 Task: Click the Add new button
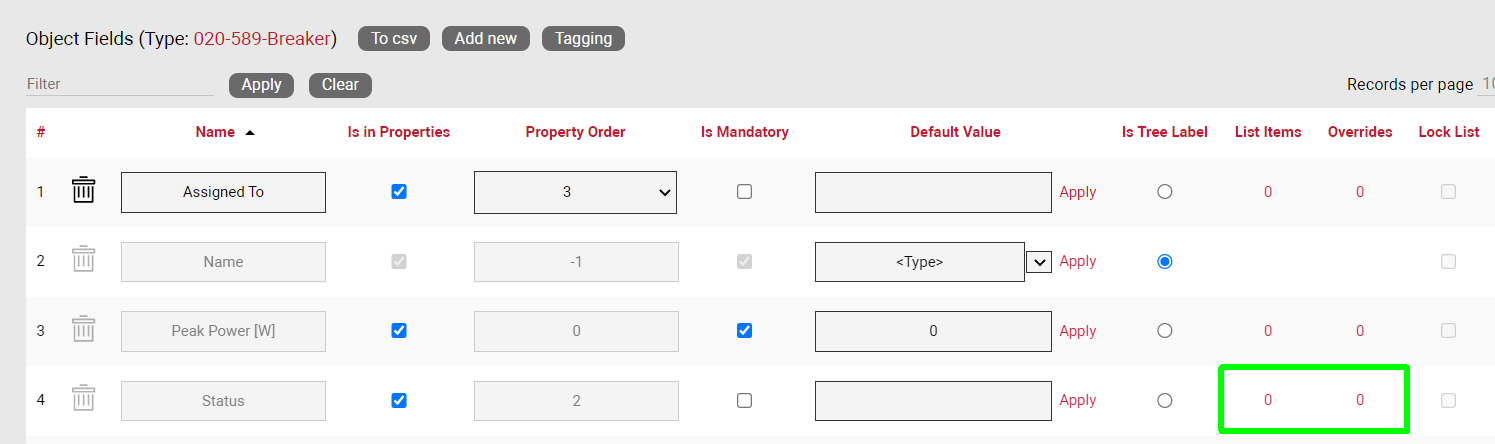485,38
